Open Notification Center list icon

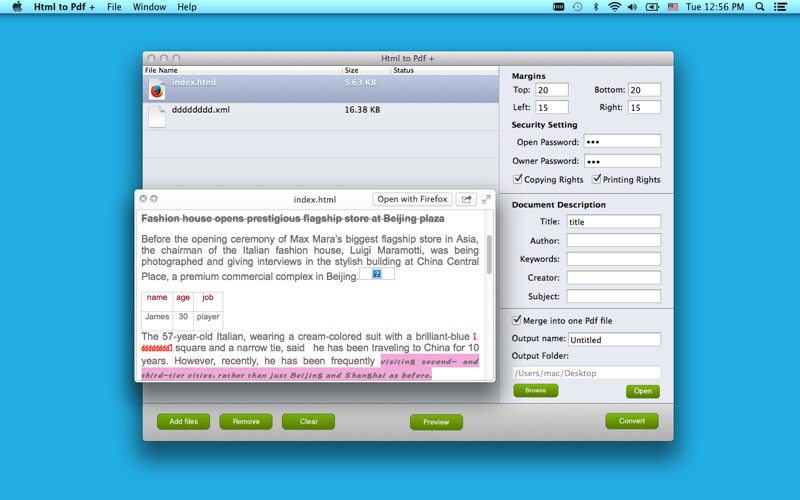[780, 7]
